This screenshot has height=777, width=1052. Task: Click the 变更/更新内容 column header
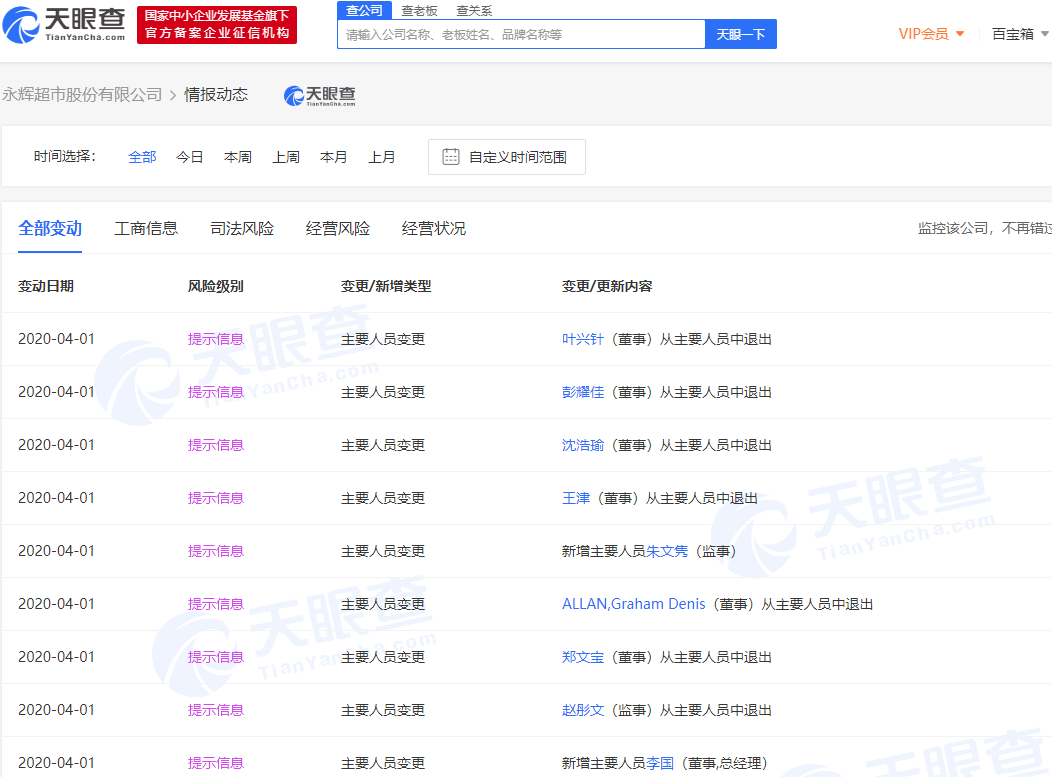coord(607,286)
